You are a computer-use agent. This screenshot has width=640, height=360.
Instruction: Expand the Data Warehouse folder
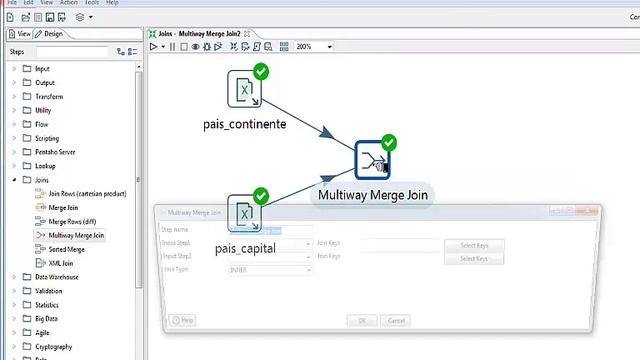tap(14, 277)
